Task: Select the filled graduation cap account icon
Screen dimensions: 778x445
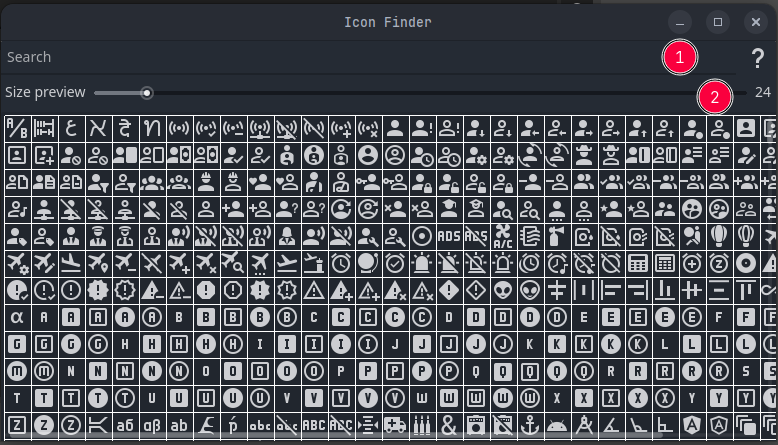Action: coord(449,209)
